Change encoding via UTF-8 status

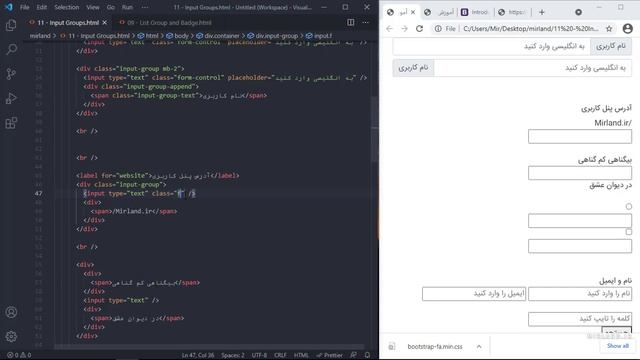click(259, 355)
